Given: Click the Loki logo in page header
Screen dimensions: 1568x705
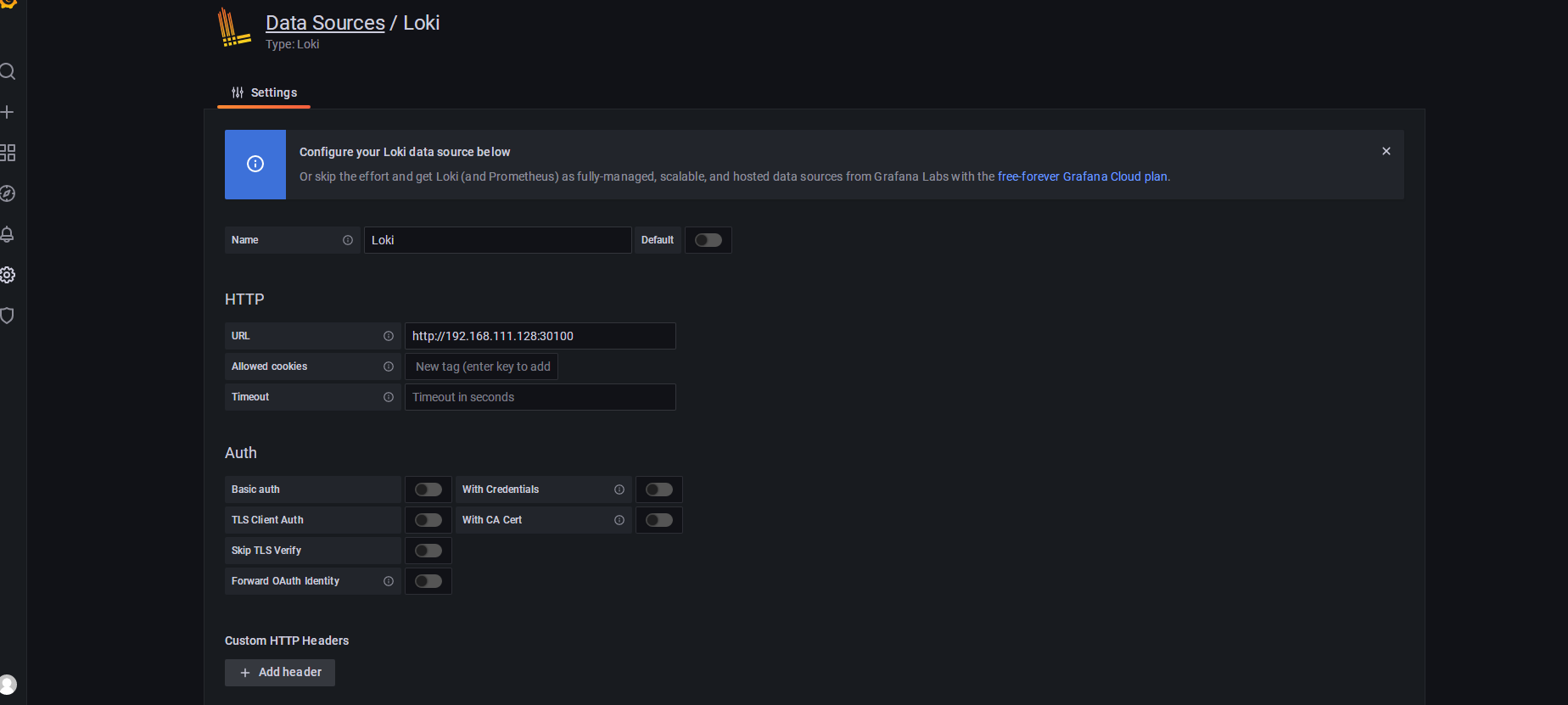Looking at the screenshot, I should 234,27.
